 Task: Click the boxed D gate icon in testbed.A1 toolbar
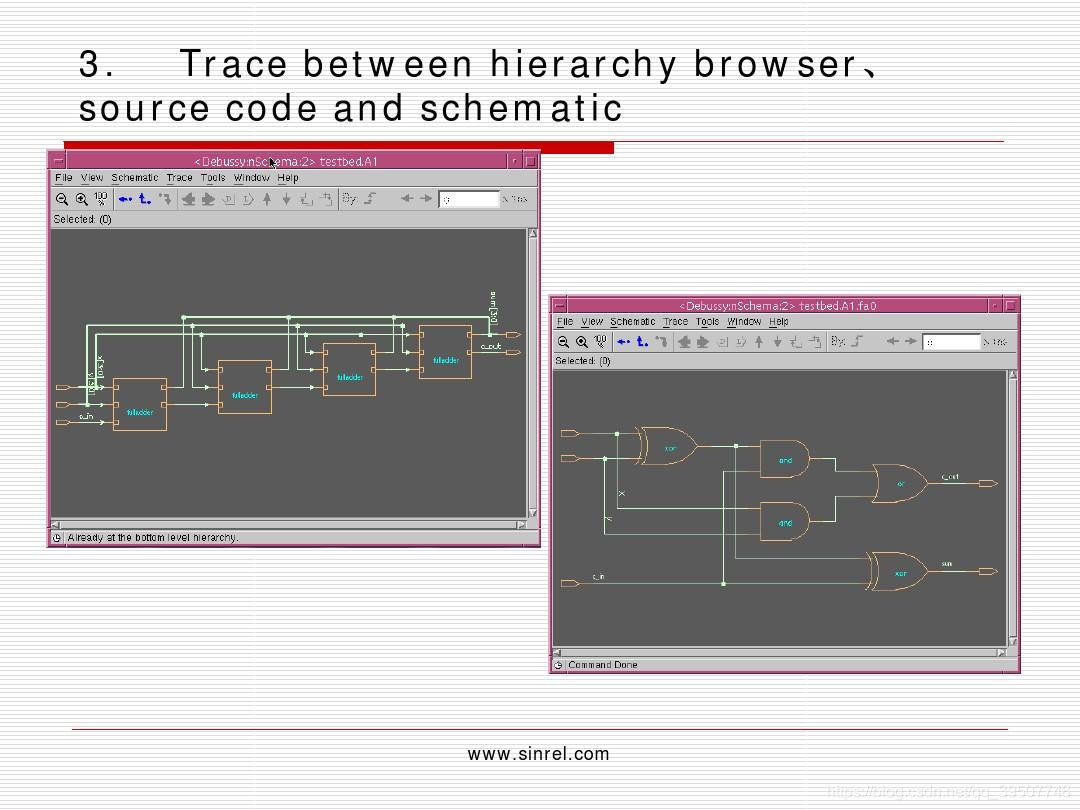tap(228, 199)
